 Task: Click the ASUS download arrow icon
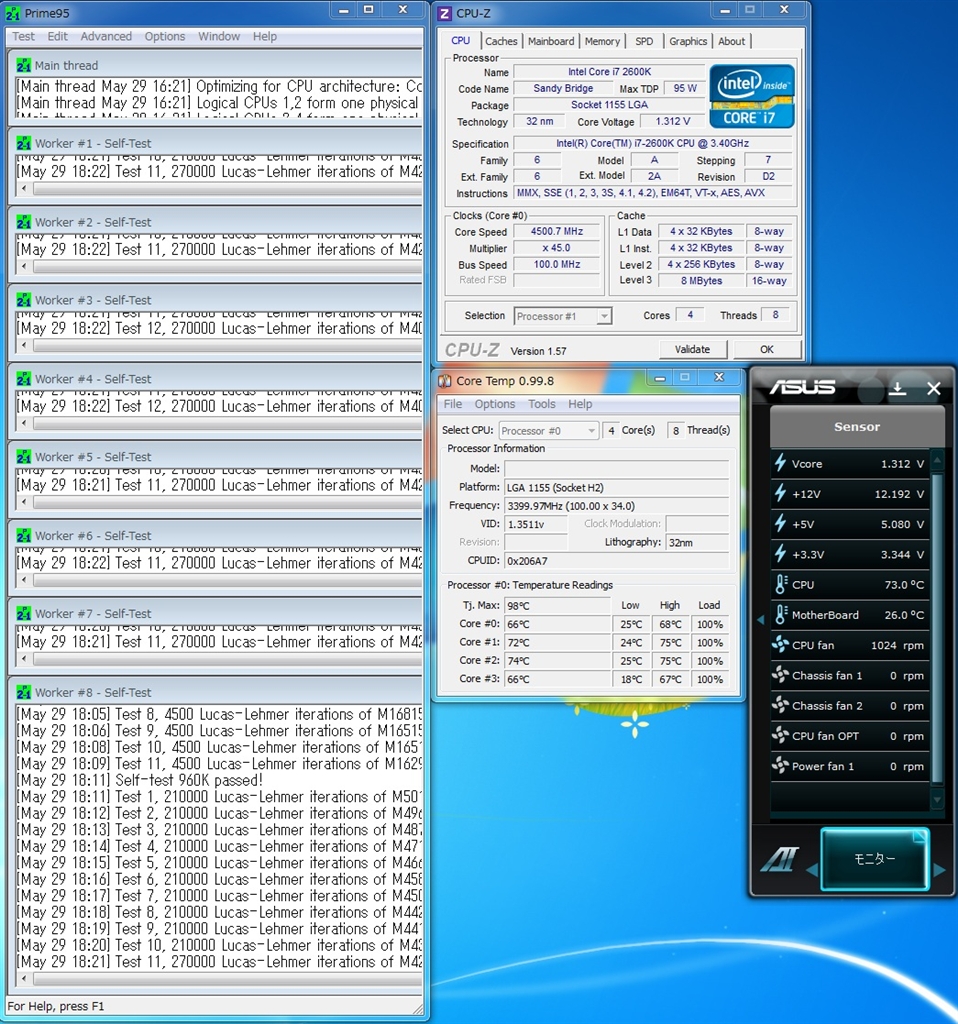click(x=897, y=388)
